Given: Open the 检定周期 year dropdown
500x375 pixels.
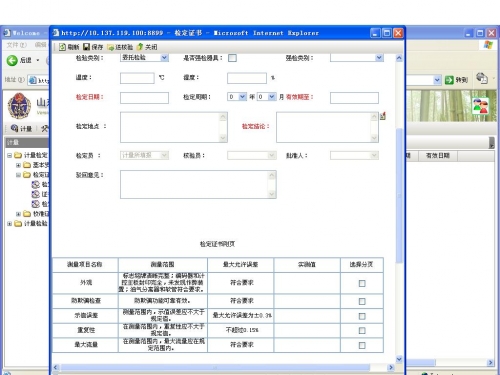Looking at the screenshot, I should (243, 97).
